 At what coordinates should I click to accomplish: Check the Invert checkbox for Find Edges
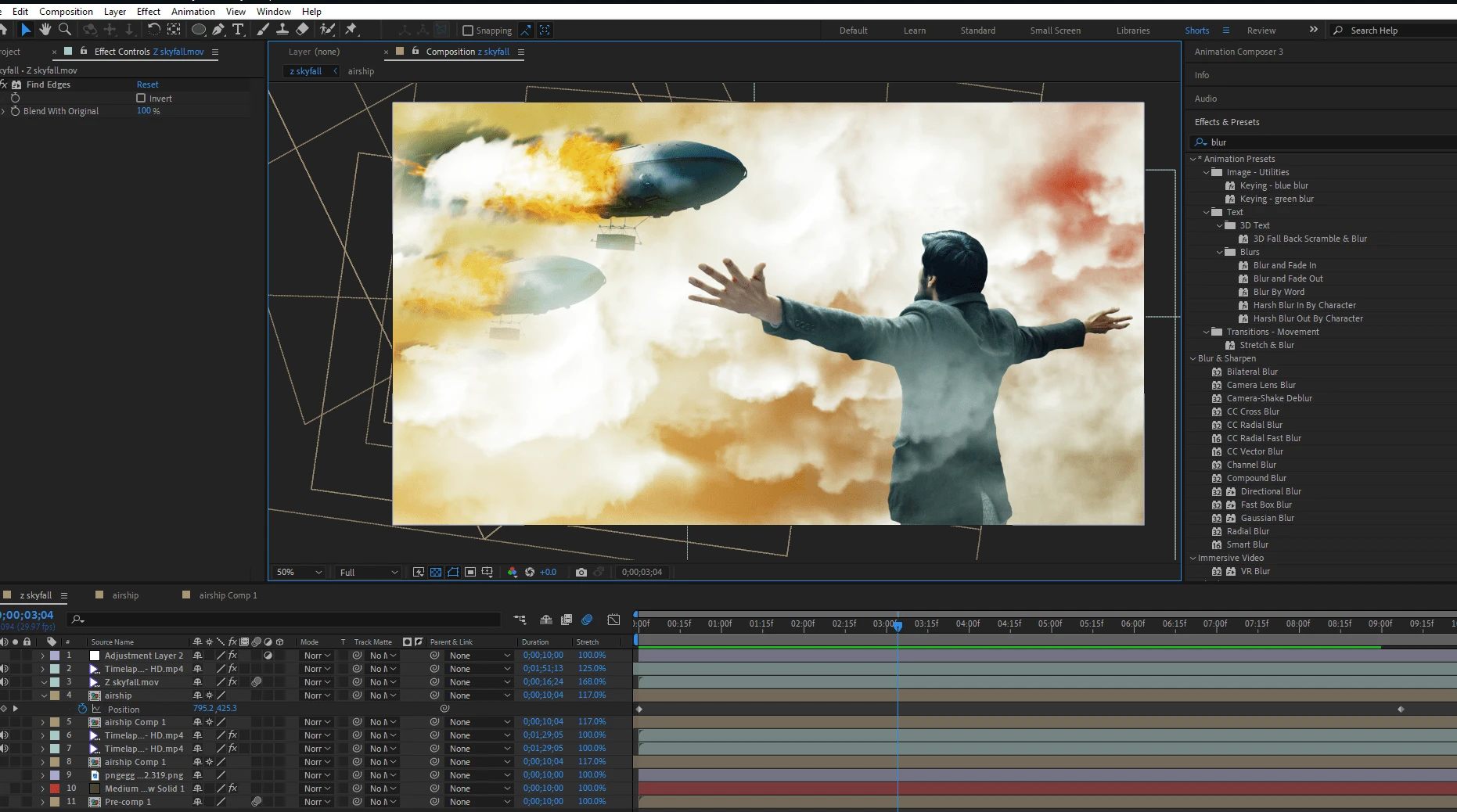click(141, 98)
